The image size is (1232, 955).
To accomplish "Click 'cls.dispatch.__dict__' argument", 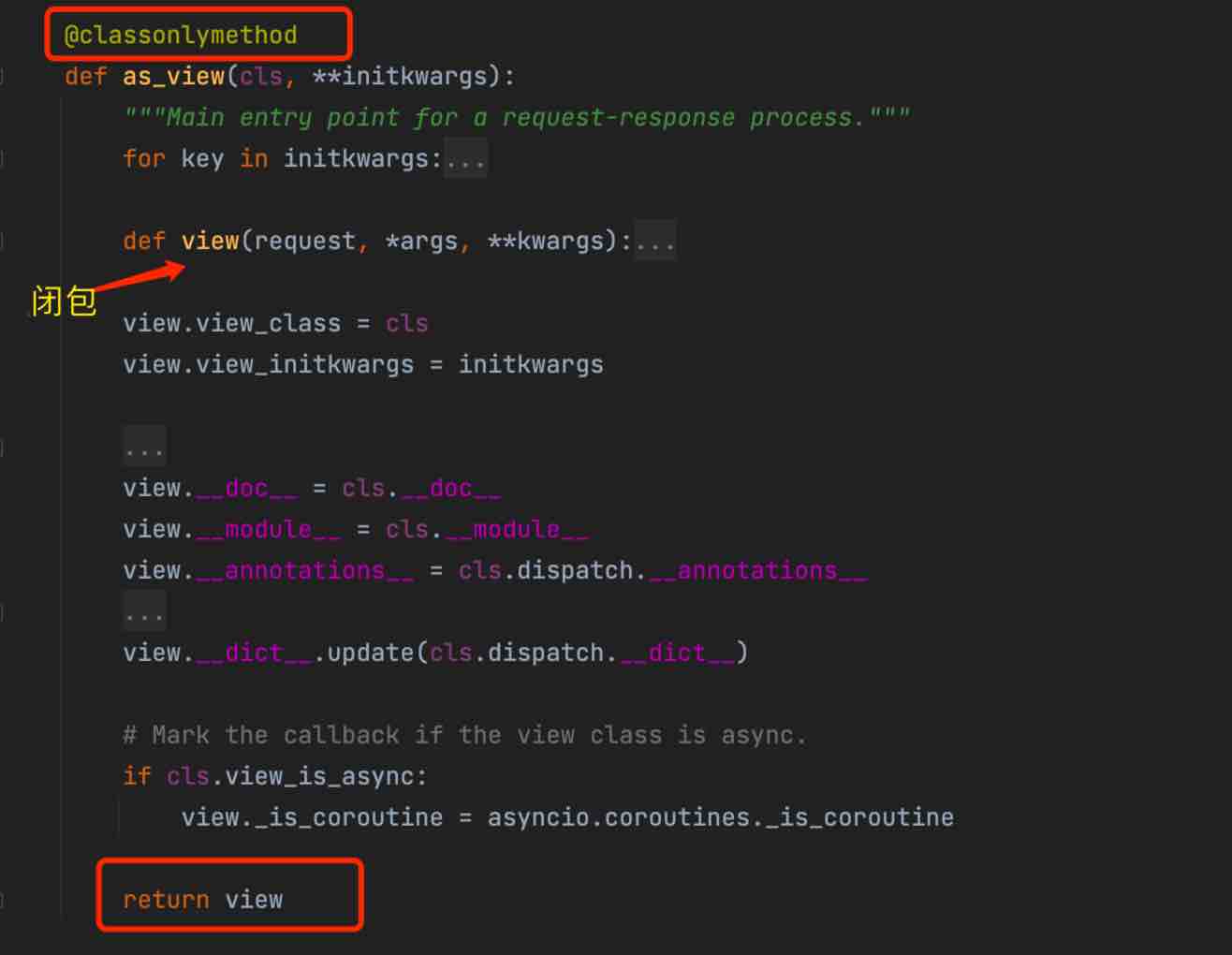I will (582, 654).
